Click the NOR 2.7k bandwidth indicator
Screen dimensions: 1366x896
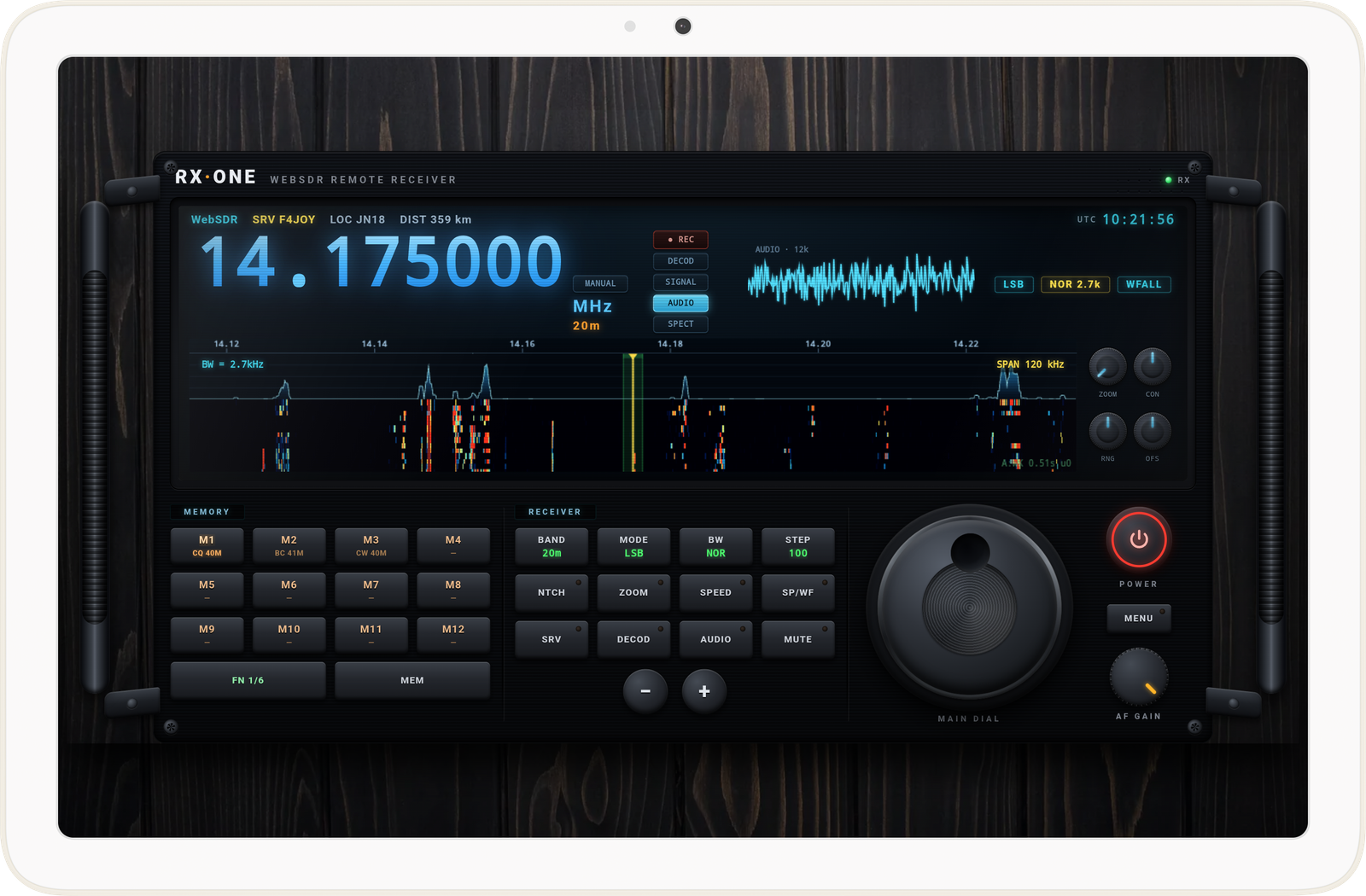pos(1075,284)
